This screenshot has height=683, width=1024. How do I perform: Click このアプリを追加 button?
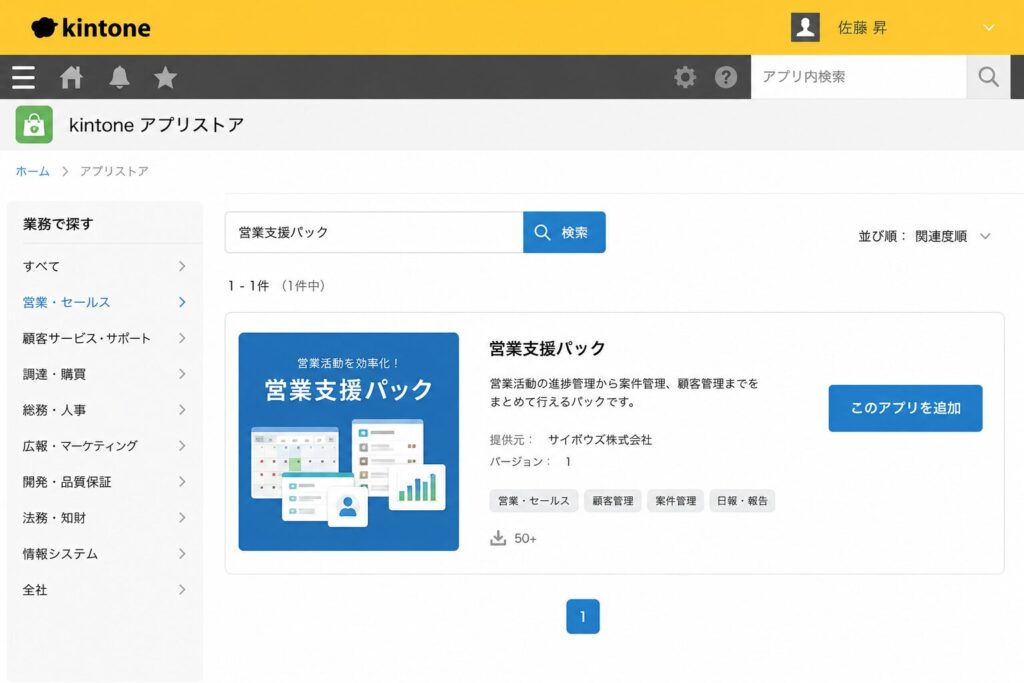tap(905, 408)
